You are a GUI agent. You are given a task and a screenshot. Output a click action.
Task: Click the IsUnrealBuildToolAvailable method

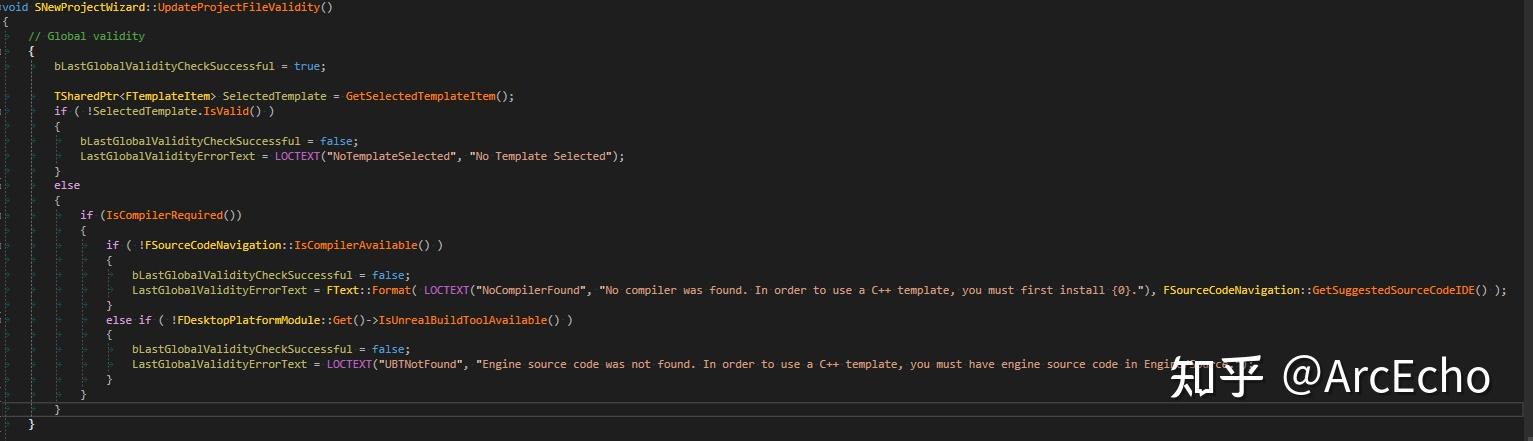point(465,320)
